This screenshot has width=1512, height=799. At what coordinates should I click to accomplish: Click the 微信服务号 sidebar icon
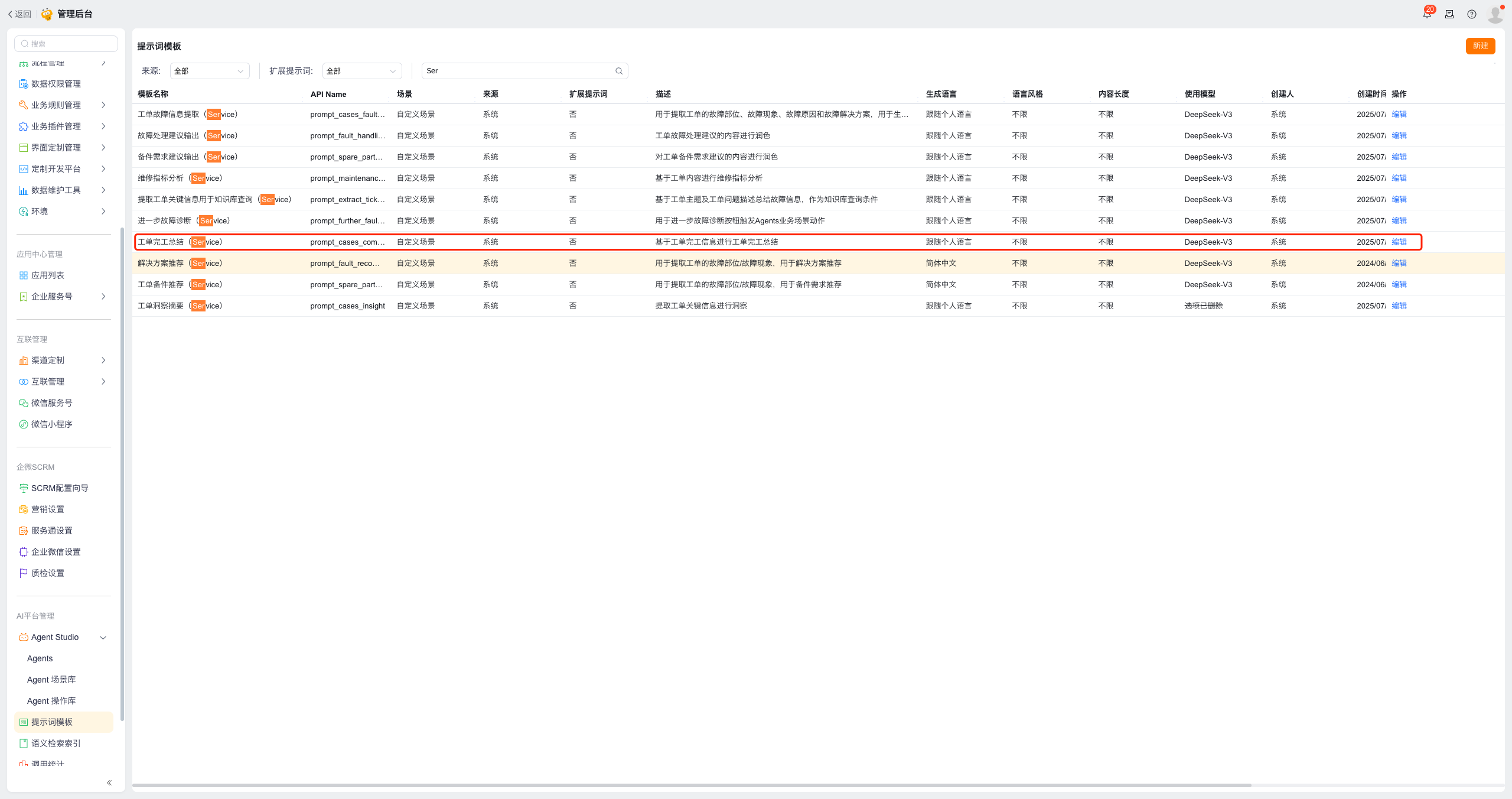pos(24,403)
